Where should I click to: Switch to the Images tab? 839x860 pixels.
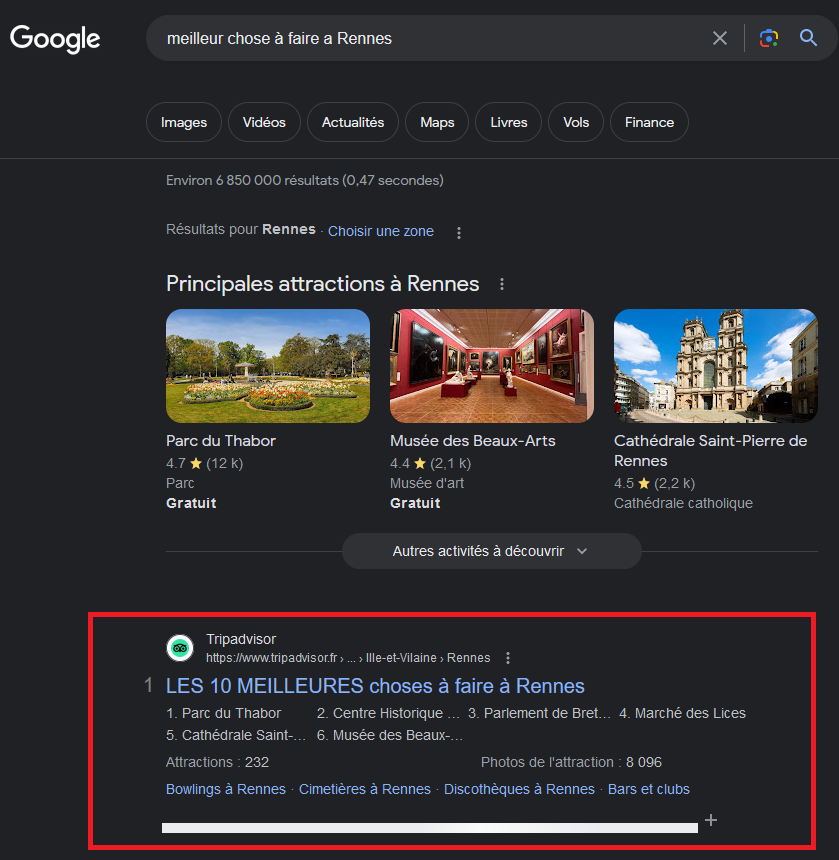pyautogui.click(x=184, y=122)
